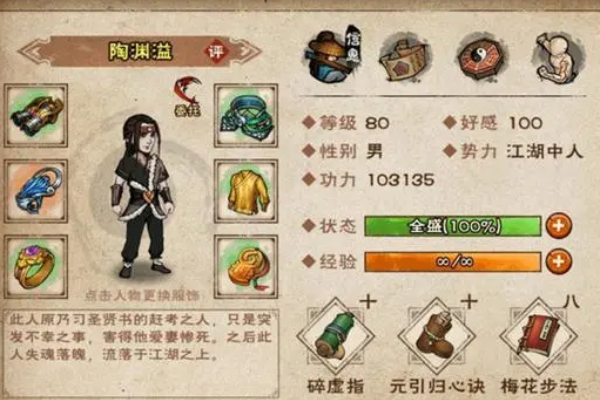The width and height of the screenshot is (600, 400).
Task: Select the yellow robe armor slot
Action: (x=246, y=191)
